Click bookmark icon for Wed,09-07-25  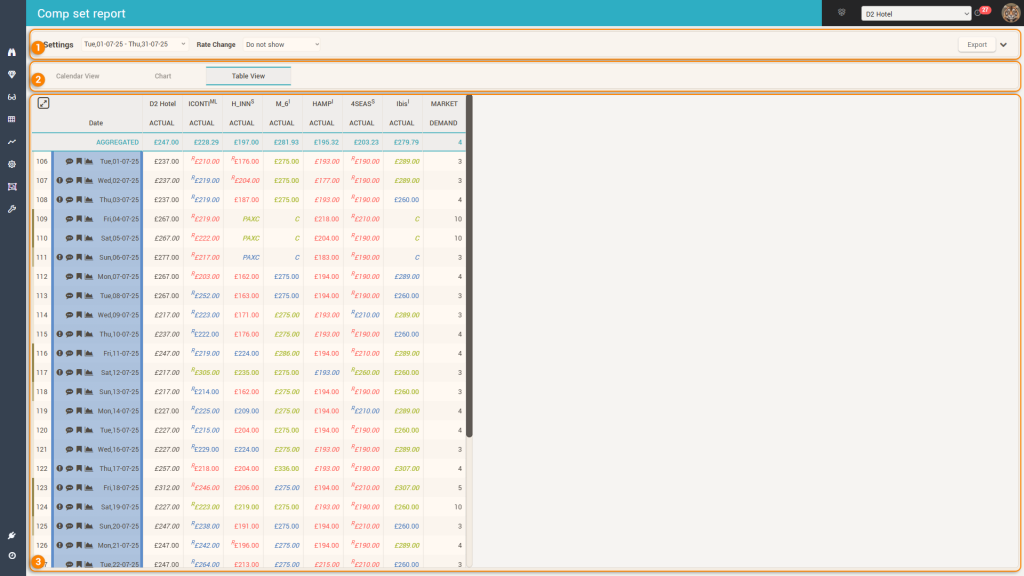point(79,315)
